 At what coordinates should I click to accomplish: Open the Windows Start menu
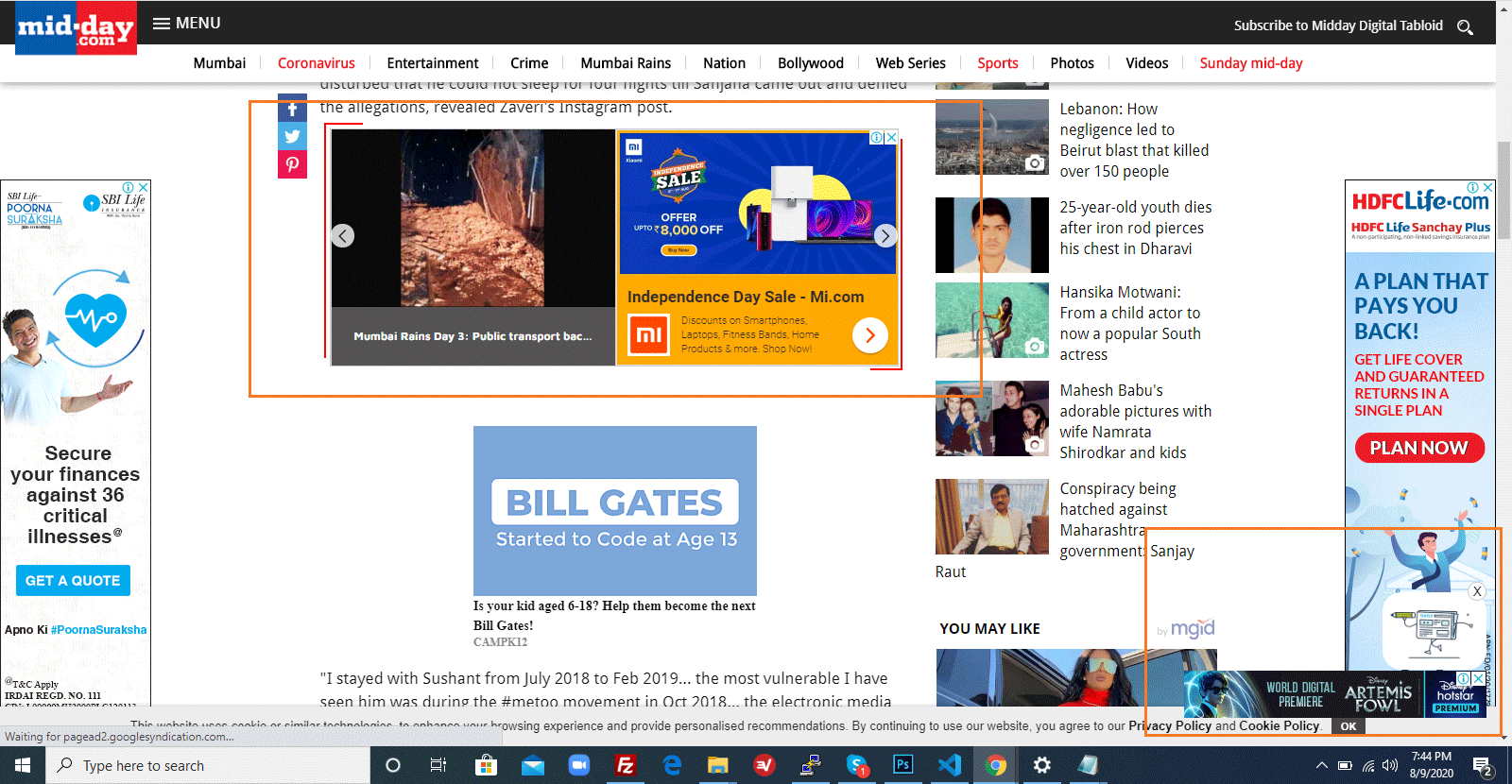coord(23,765)
